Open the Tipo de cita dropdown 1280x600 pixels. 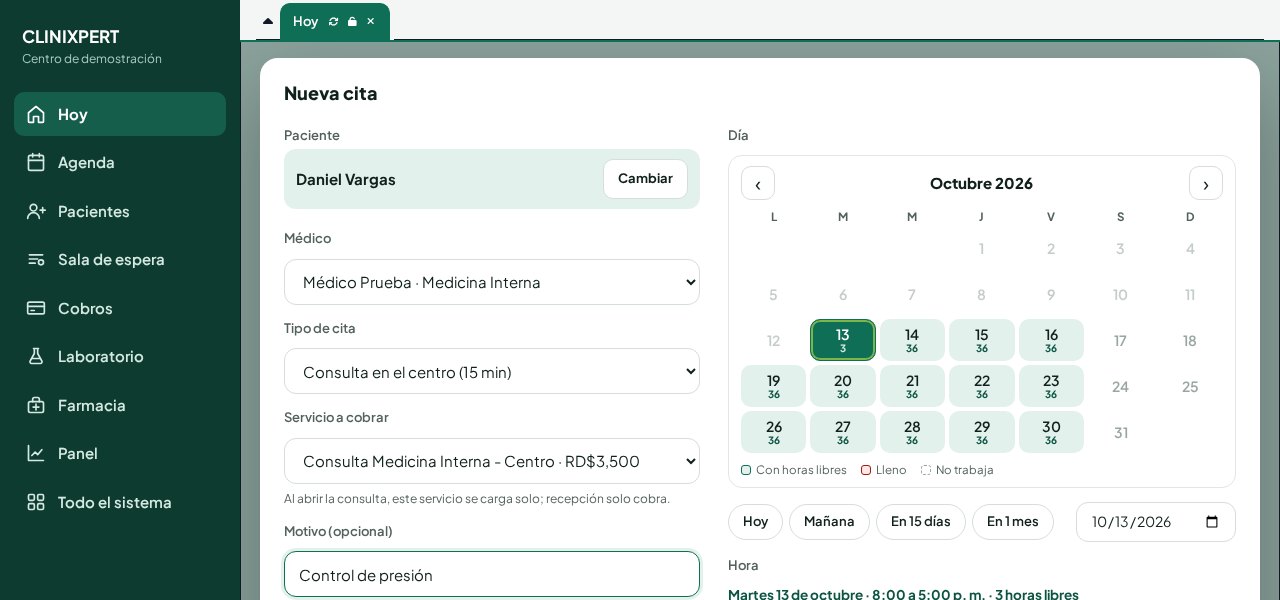[x=492, y=371]
